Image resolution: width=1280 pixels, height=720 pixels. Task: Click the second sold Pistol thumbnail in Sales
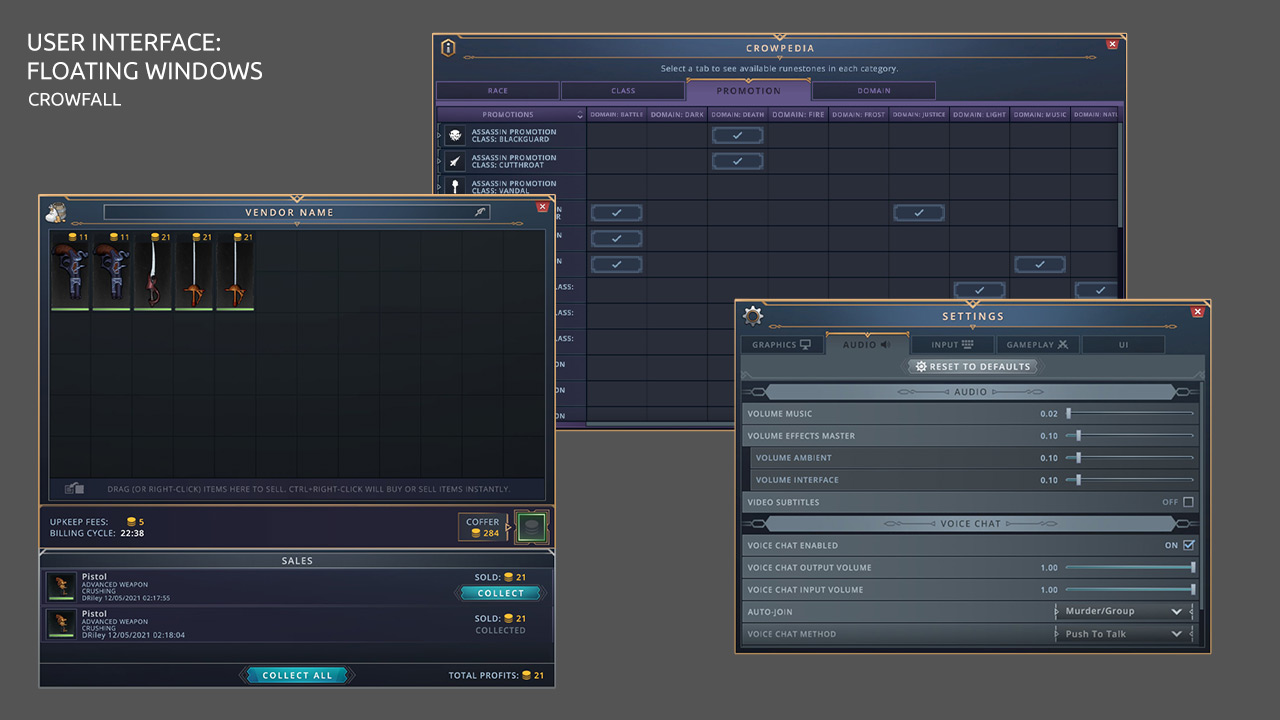coord(62,624)
